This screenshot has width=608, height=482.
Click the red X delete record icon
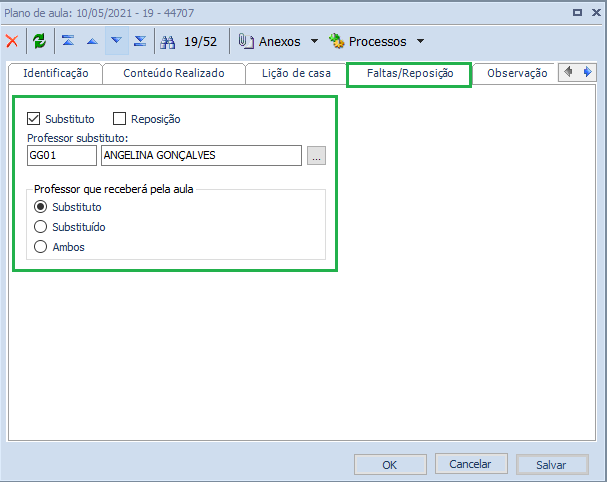point(12,41)
